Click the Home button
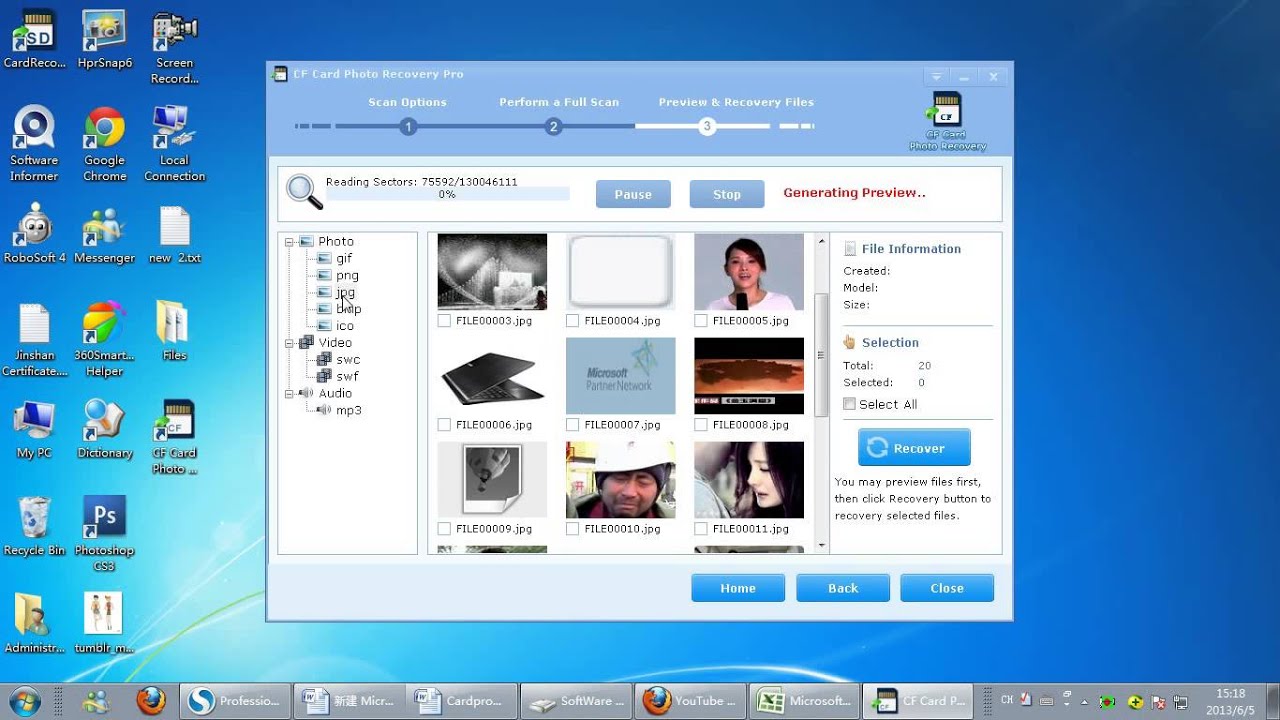 [x=738, y=588]
